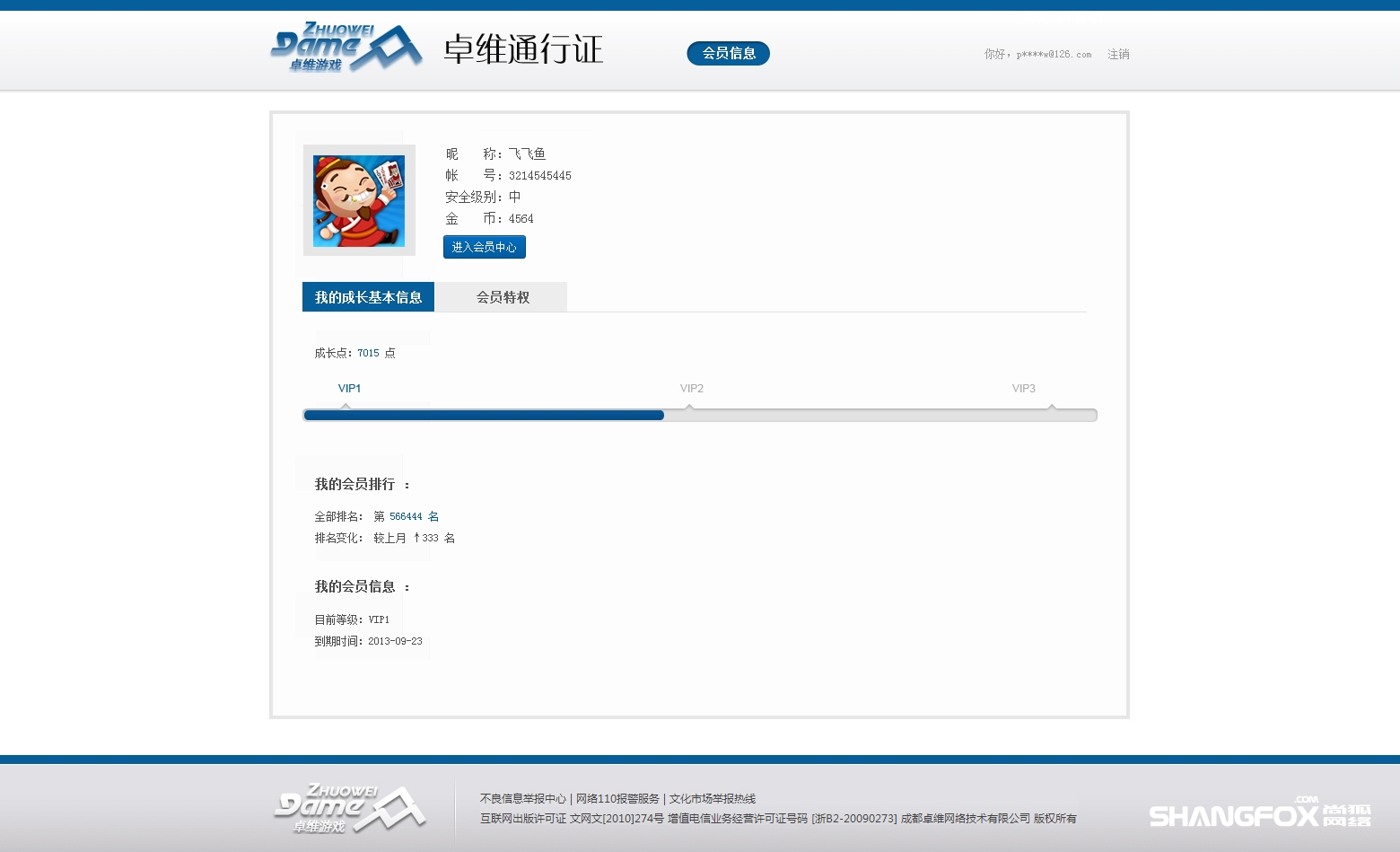Open 不良信息举报中心 footer link
The height and width of the screenshot is (852, 1400).
[523, 798]
